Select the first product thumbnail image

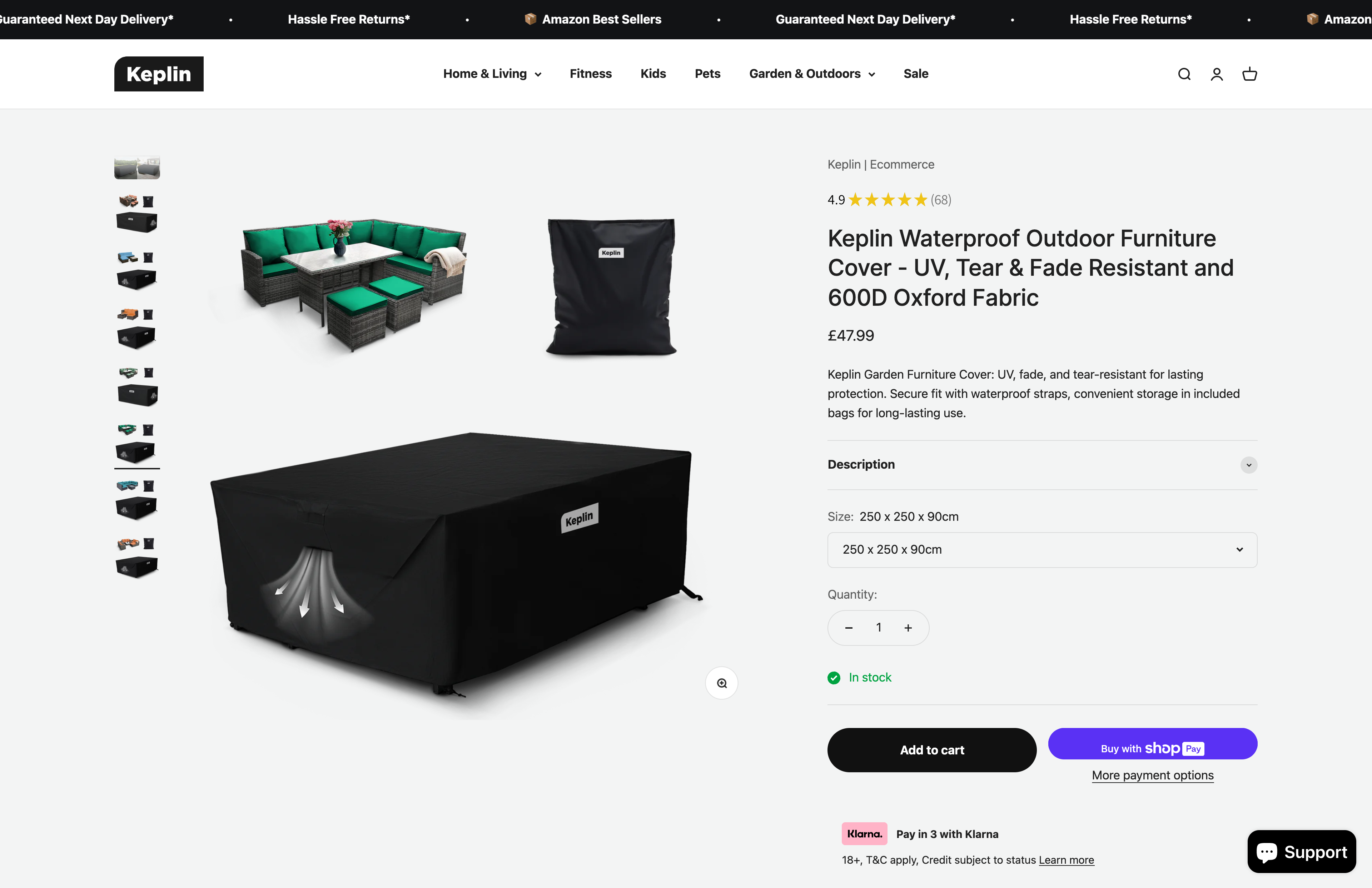click(137, 168)
